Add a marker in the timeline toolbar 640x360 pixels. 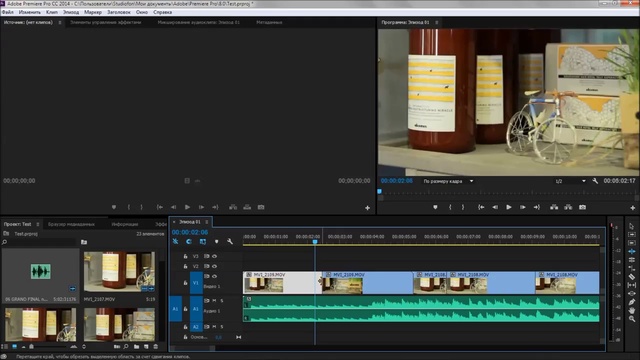(x=217, y=242)
